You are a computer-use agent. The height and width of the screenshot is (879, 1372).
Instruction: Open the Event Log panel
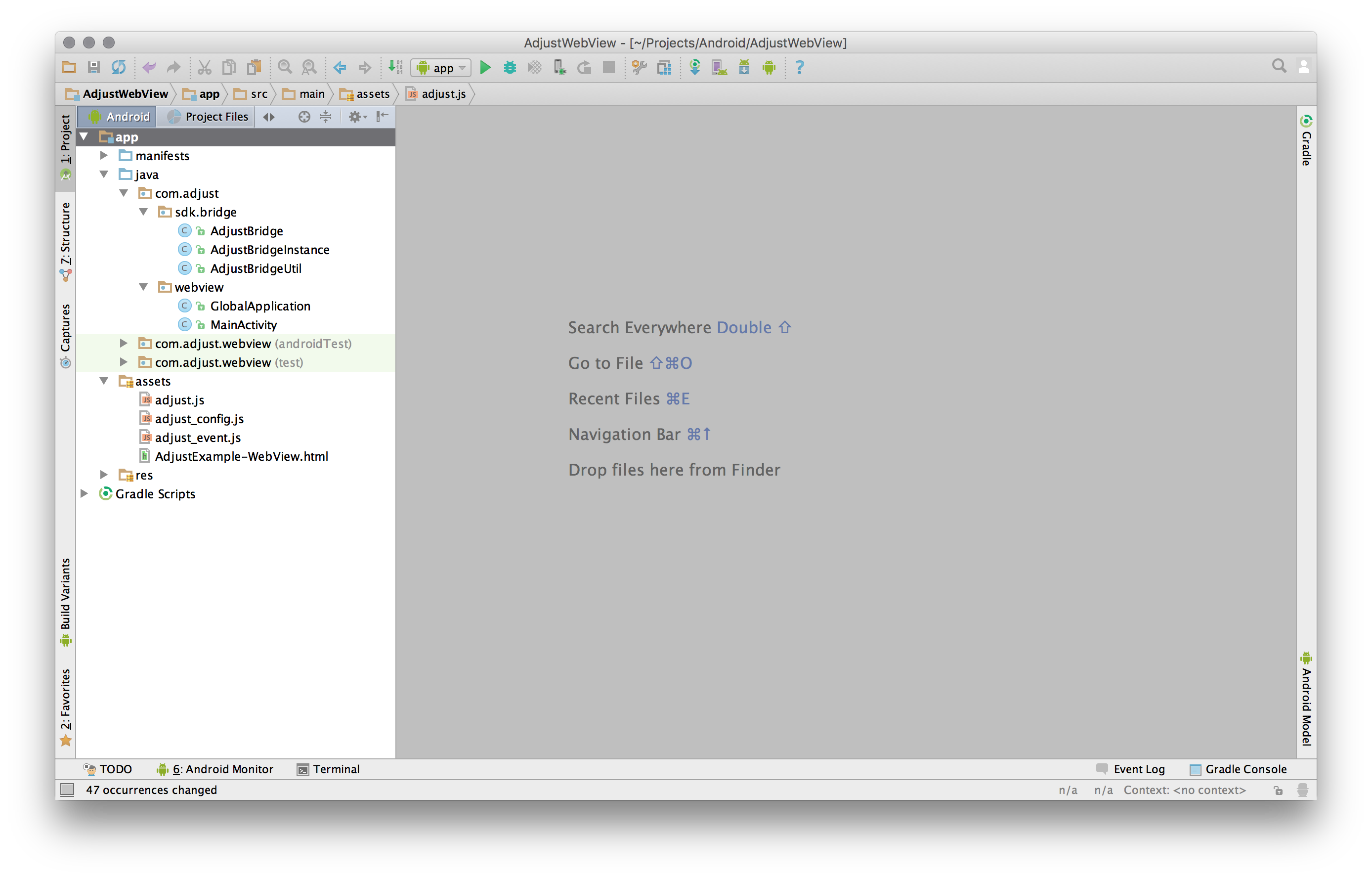[1132, 769]
